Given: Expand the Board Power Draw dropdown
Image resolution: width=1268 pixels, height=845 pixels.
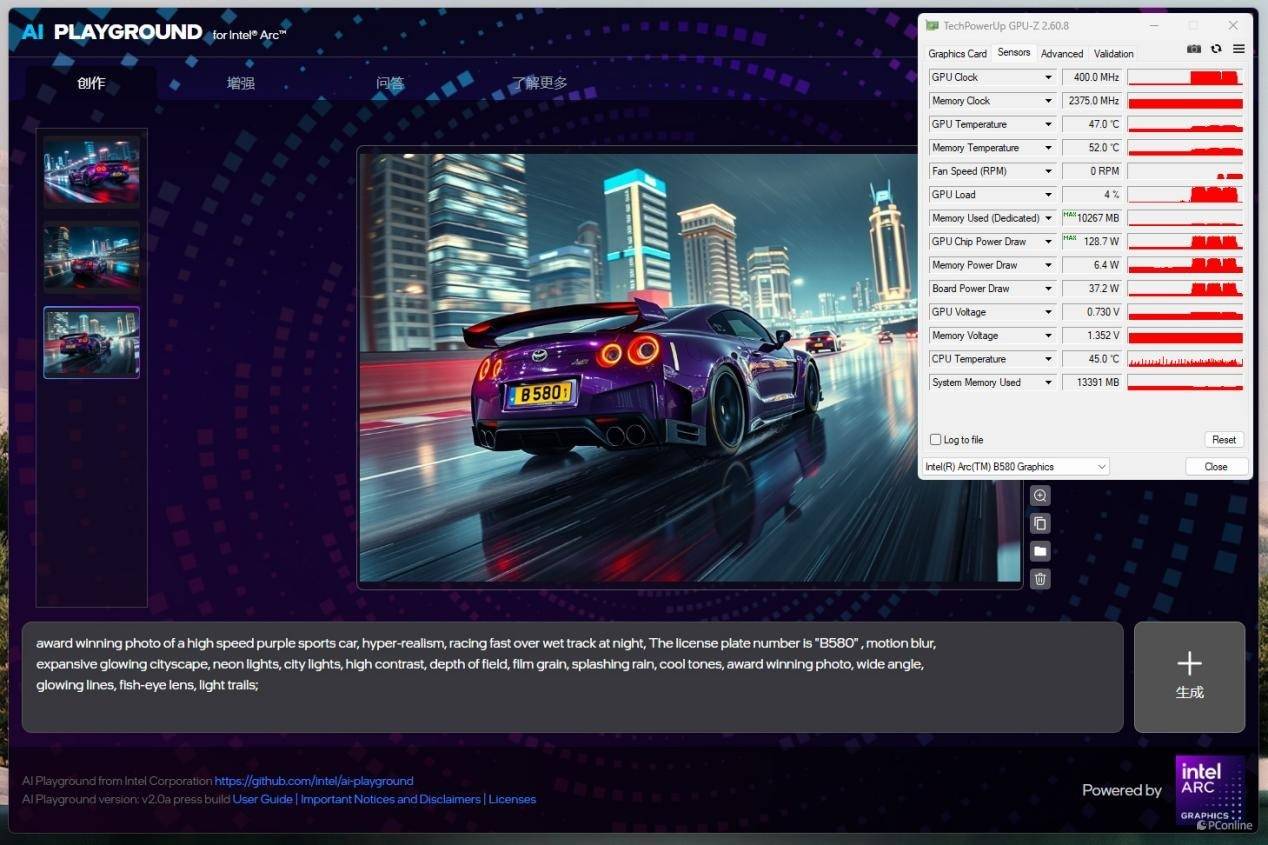Looking at the screenshot, I should point(1048,289).
